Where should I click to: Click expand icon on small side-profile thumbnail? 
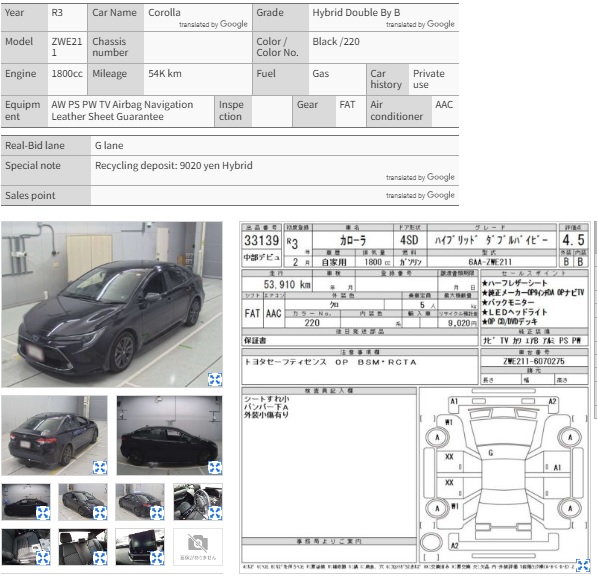click(x=43, y=513)
